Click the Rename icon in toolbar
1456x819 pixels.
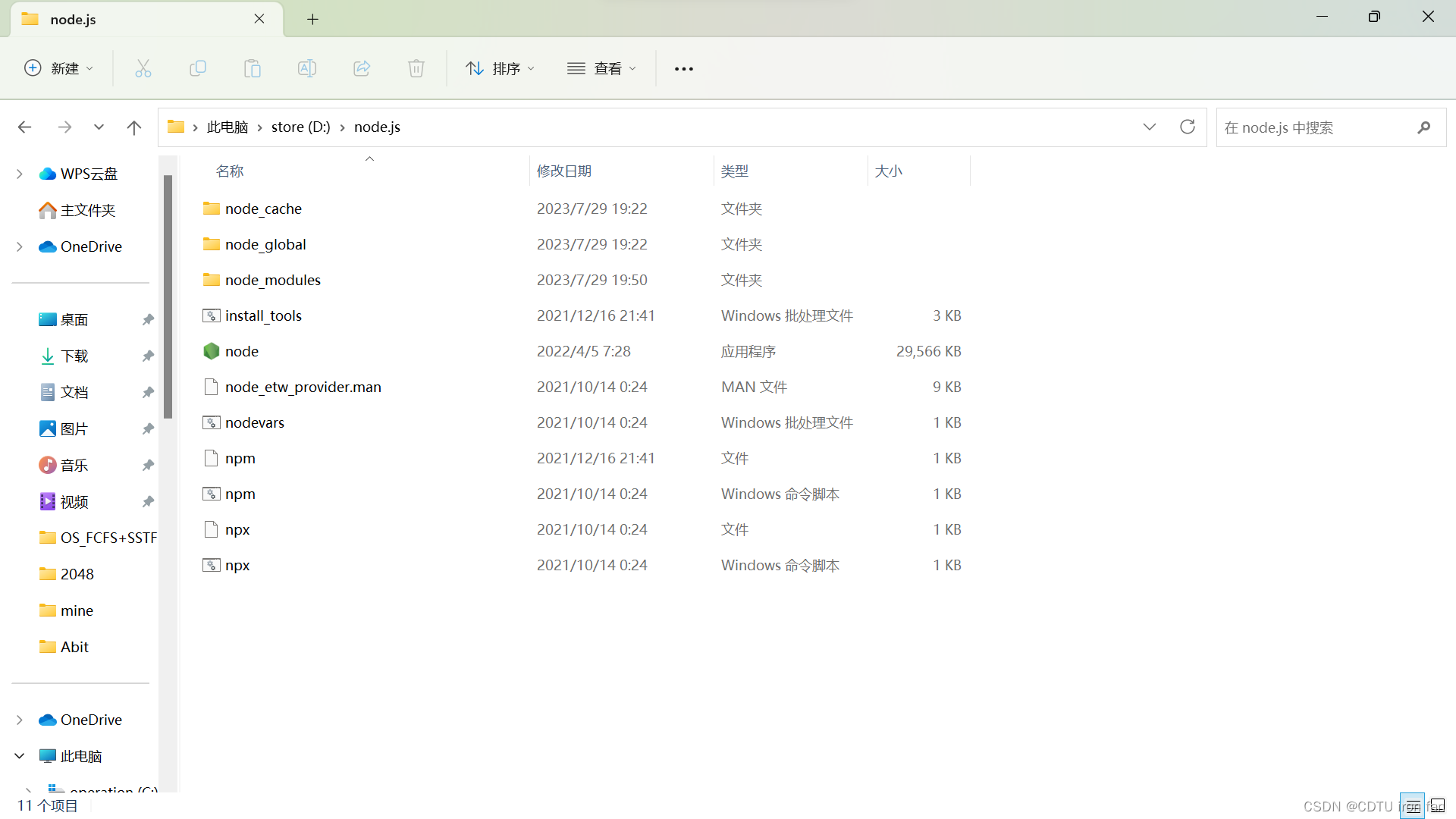tap(307, 68)
